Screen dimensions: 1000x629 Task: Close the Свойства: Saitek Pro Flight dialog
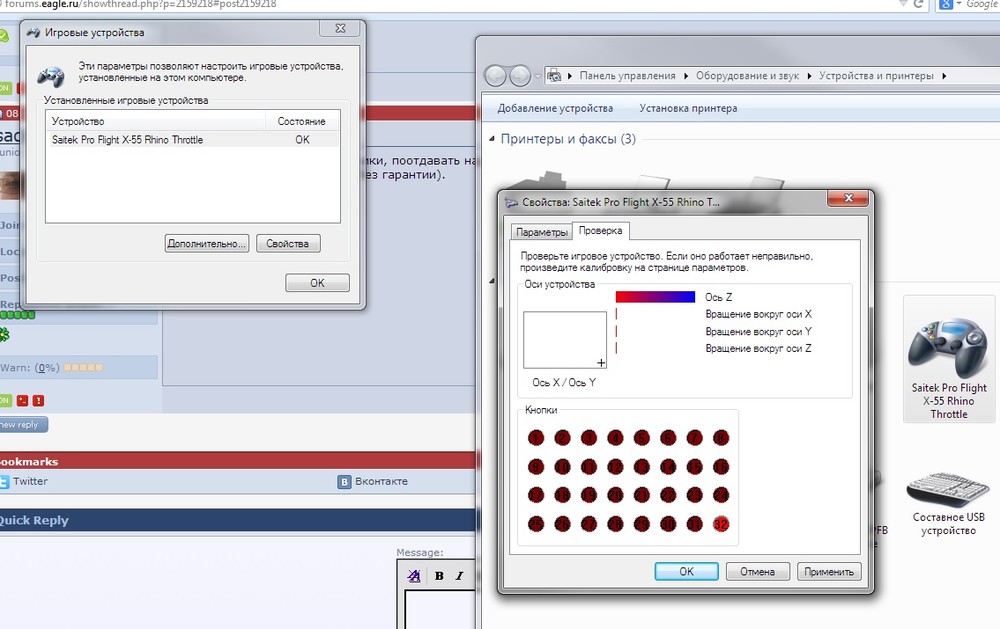pos(848,198)
